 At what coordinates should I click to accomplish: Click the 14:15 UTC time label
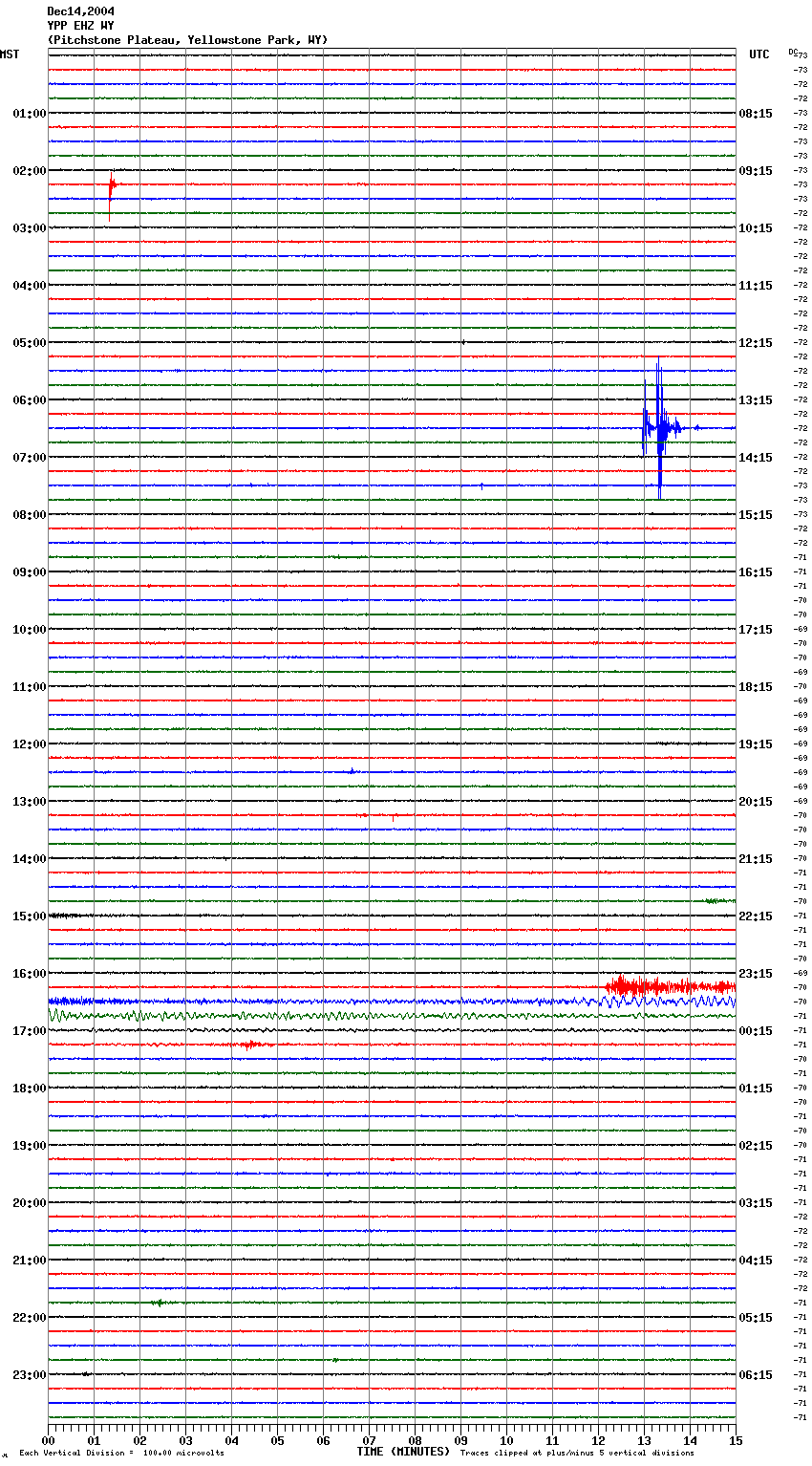756,458
